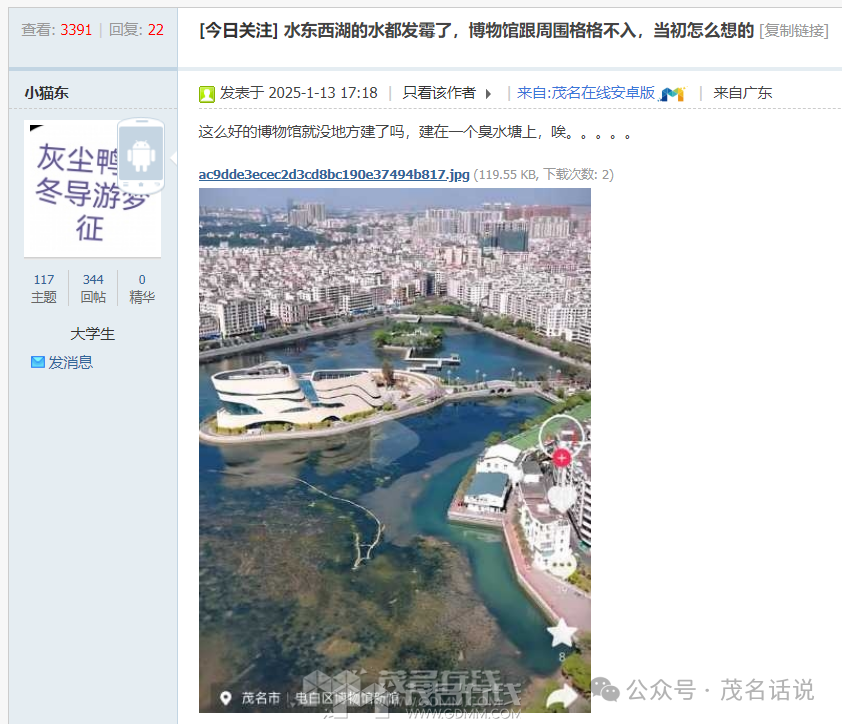Open the 主题 count for user

[44, 288]
